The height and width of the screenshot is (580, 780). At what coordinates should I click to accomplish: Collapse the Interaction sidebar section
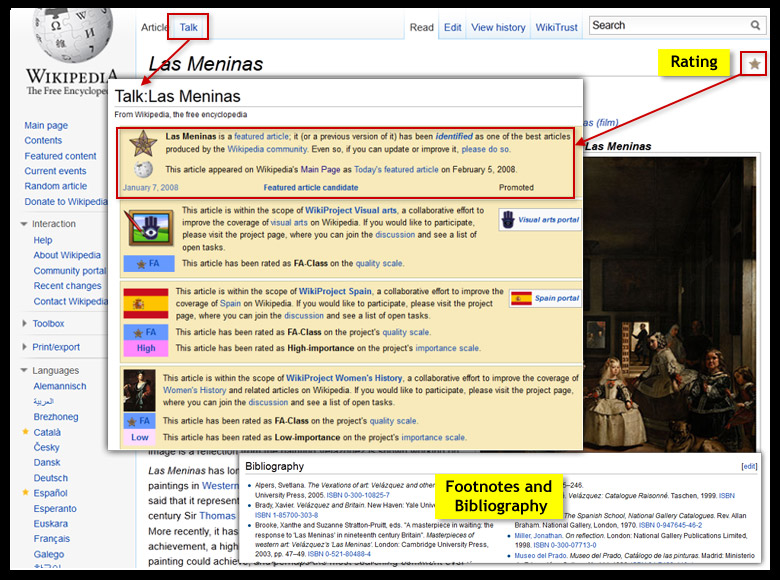[x=25, y=224]
